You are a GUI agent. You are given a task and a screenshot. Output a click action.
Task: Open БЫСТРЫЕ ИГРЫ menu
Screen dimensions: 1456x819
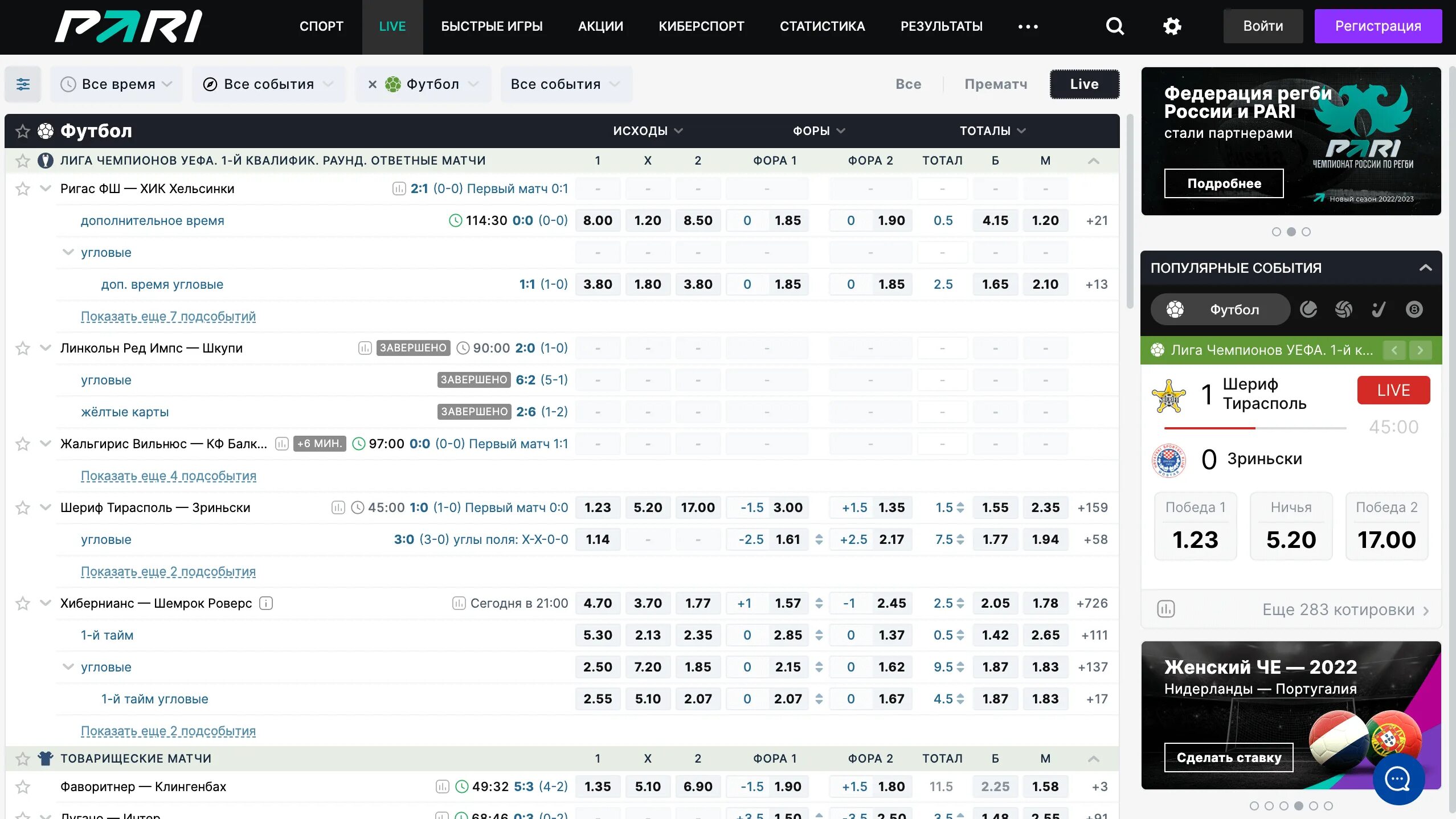pos(492,26)
